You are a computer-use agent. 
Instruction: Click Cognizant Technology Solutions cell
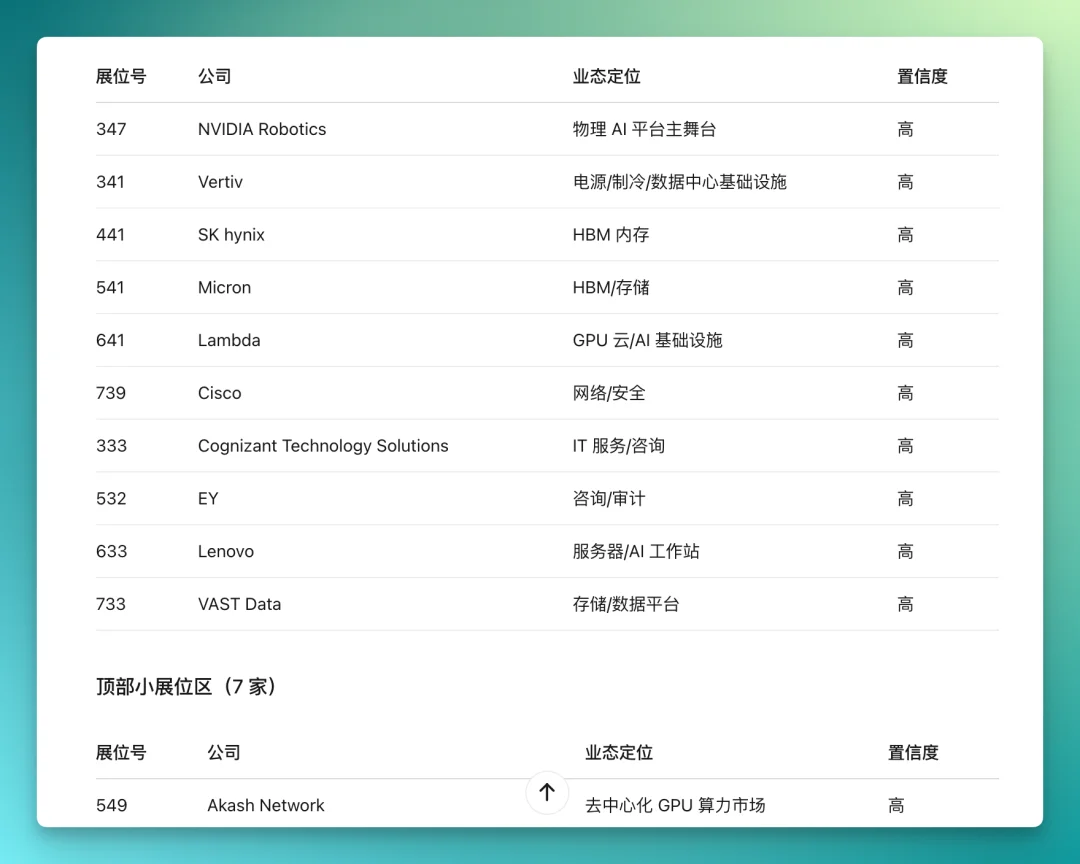tap(323, 446)
